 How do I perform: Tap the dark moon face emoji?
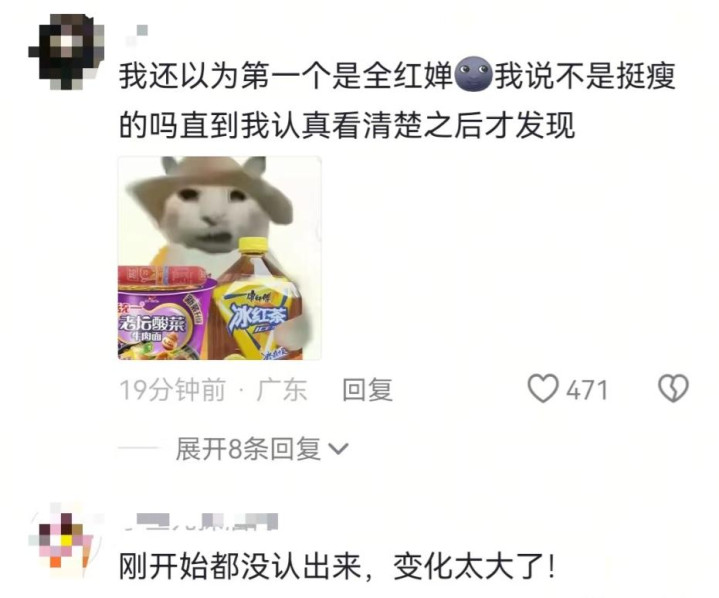click(x=474, y=74)
